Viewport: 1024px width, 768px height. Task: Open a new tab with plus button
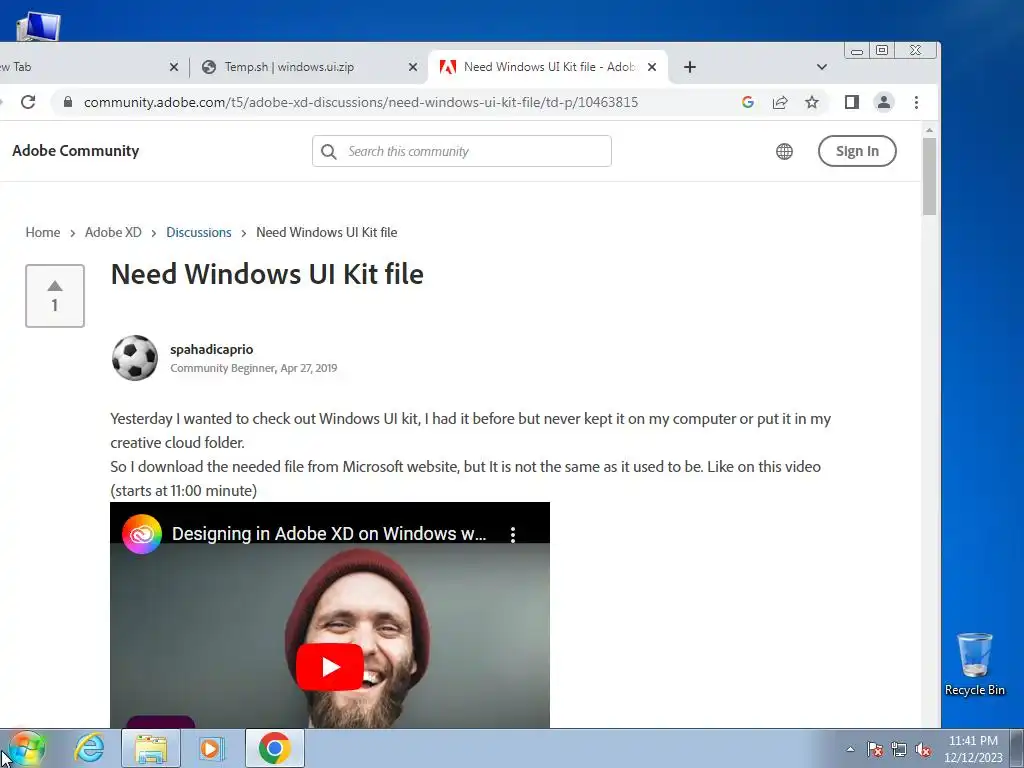[x=690, y=67]
